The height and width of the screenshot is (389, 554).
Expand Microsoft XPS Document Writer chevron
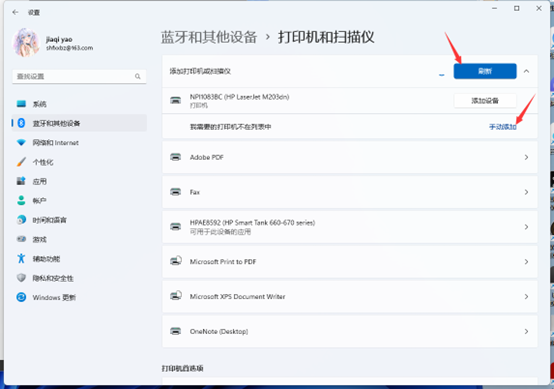(526, 297)
